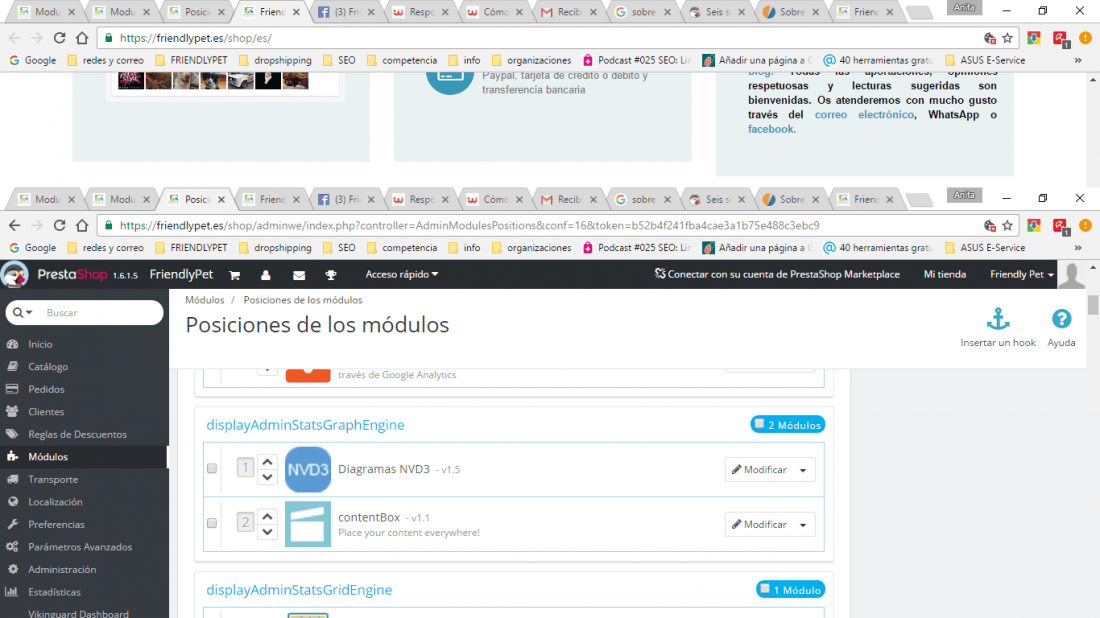Image resolution: width=1100 pixels, height=618 pixels.
Task: Click the home icon in upper browser
Action: click(x=82, y=38)
